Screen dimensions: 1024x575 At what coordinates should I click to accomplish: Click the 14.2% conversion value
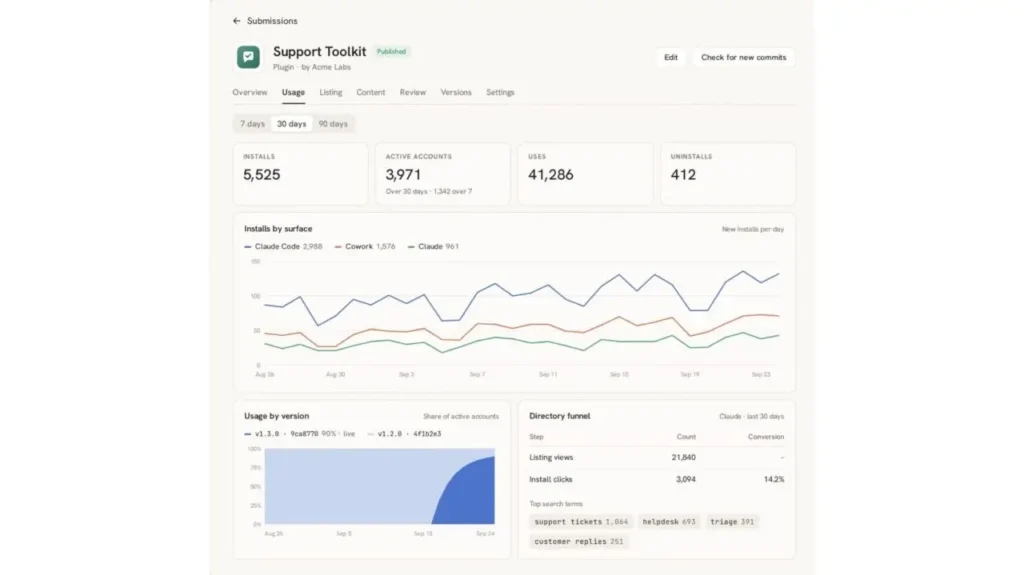pos(774,479)
